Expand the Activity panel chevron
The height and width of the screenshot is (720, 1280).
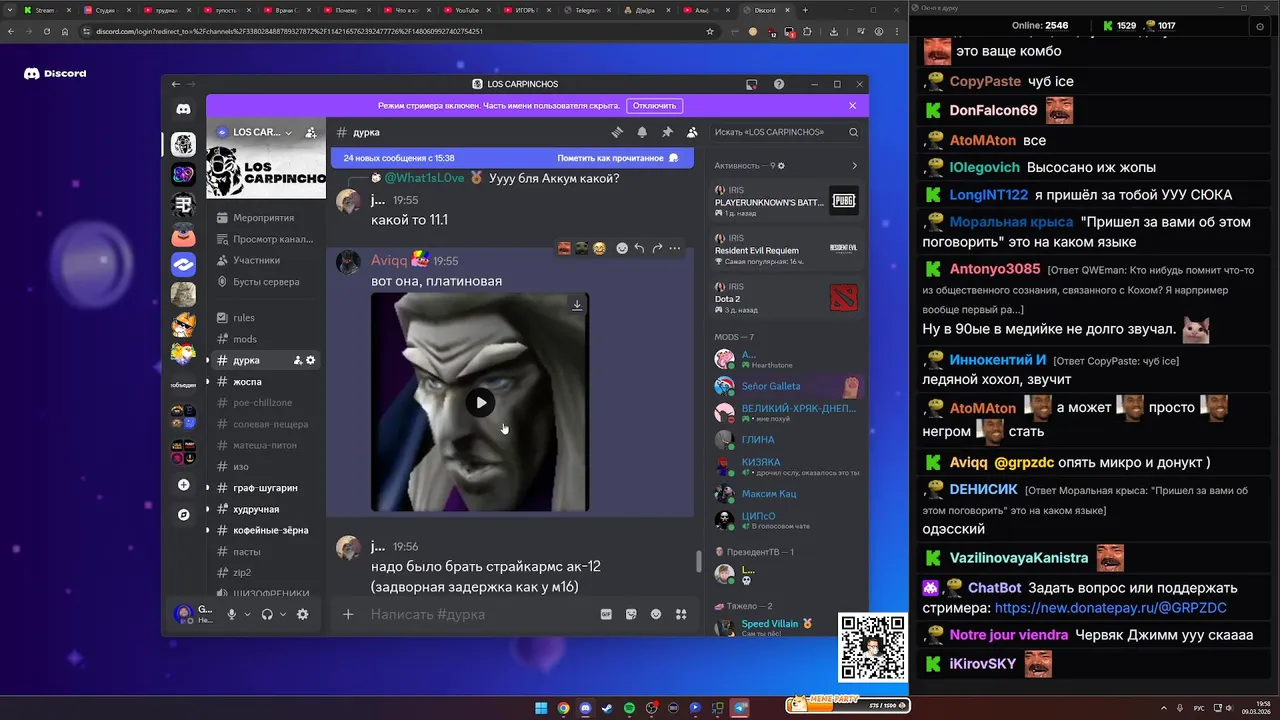click(854, 166)
